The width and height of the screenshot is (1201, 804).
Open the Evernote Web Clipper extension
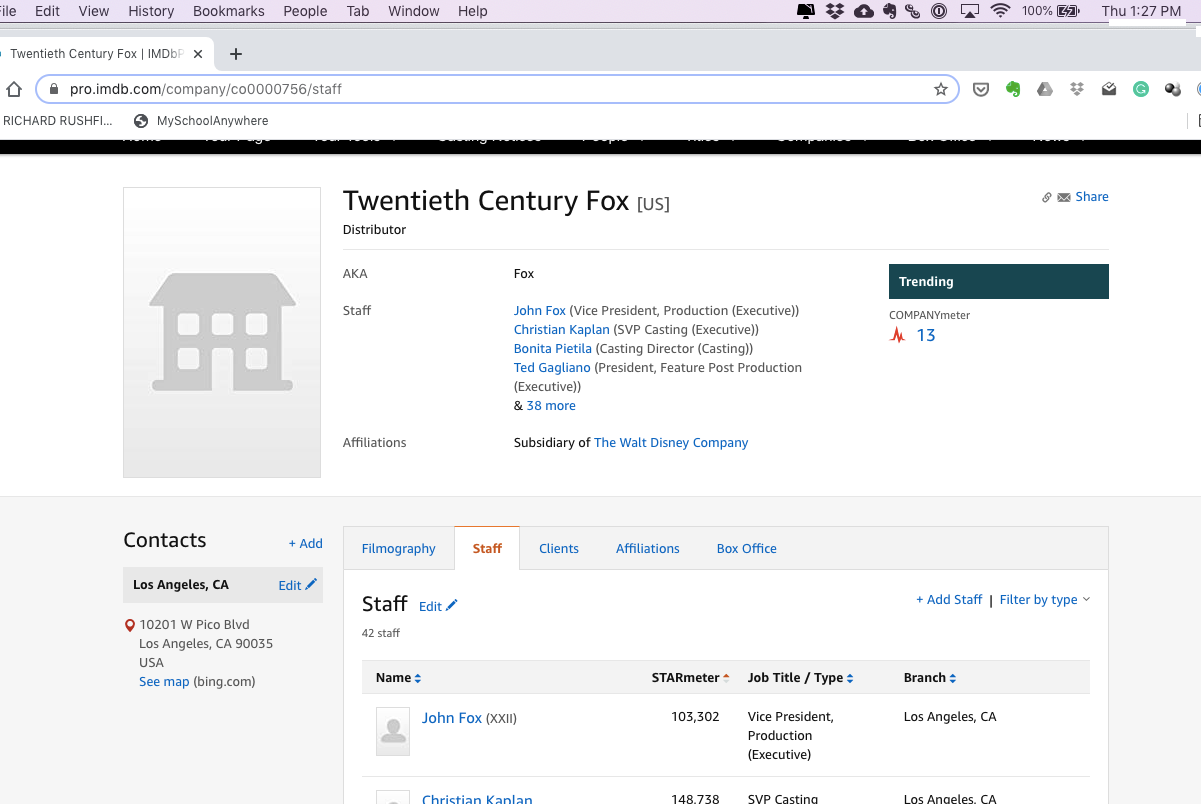click(x=1013, y=89)
